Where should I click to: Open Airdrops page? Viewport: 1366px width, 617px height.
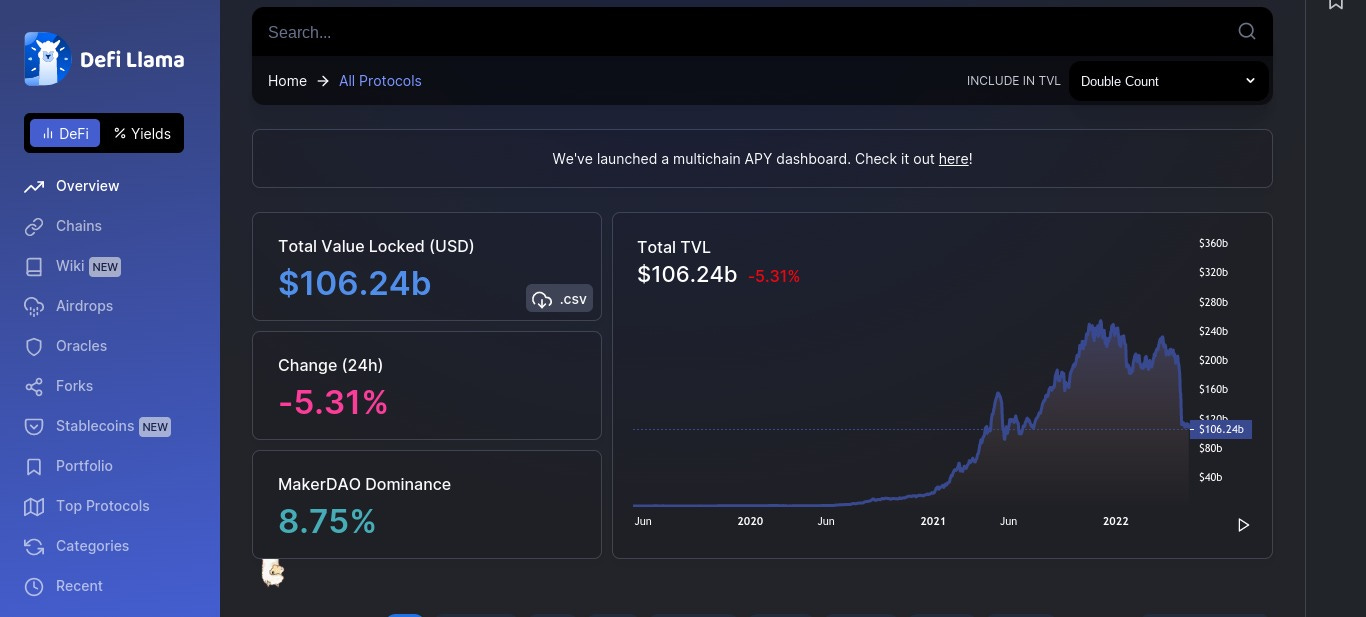84,306
